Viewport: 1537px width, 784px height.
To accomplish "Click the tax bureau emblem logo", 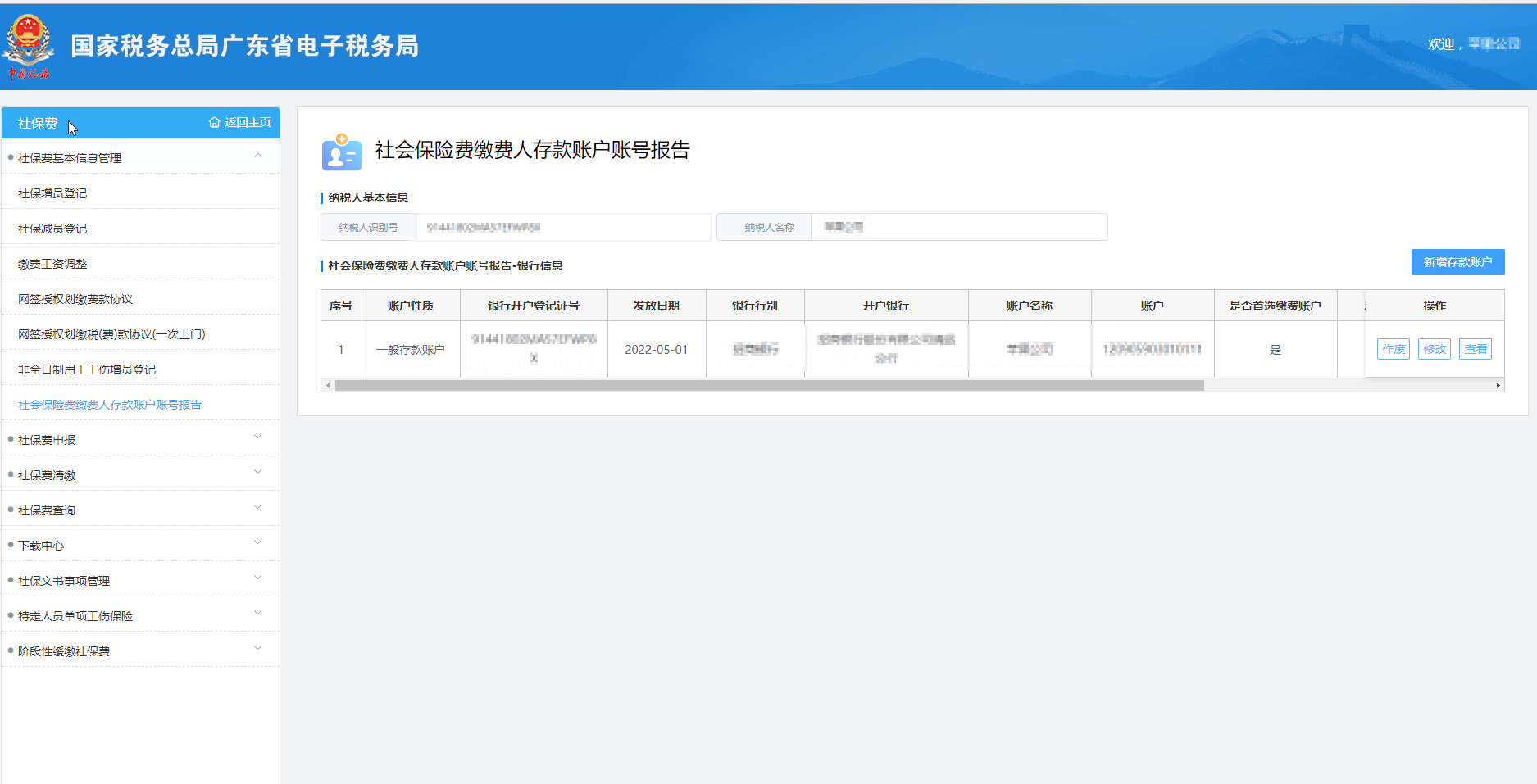I will pos(30,46).
